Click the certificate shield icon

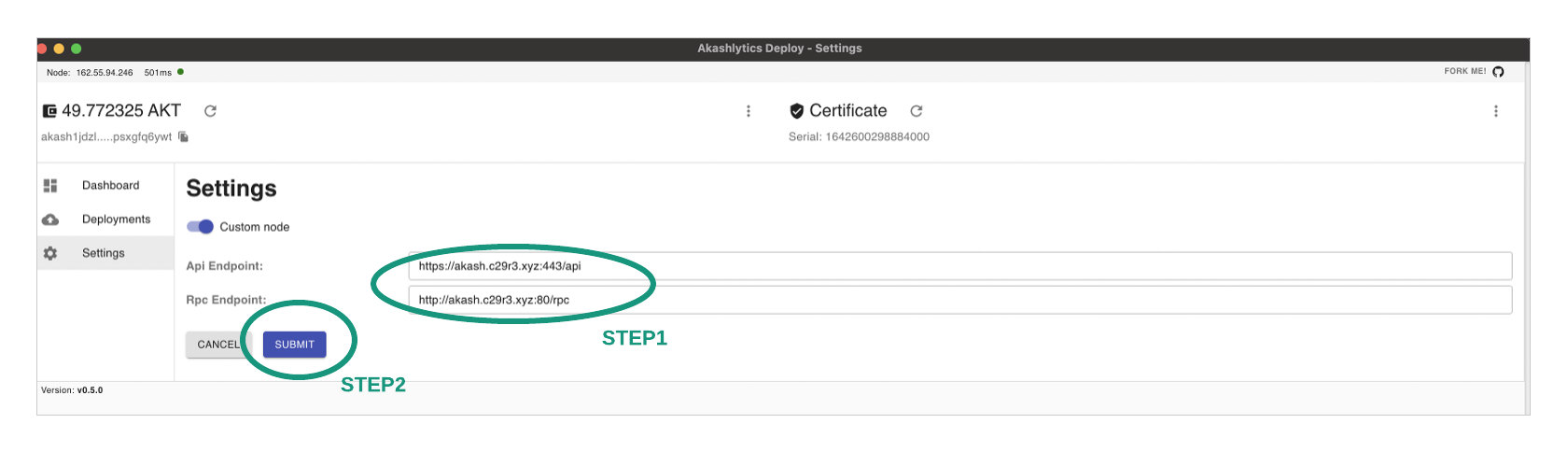click(796, 111)
